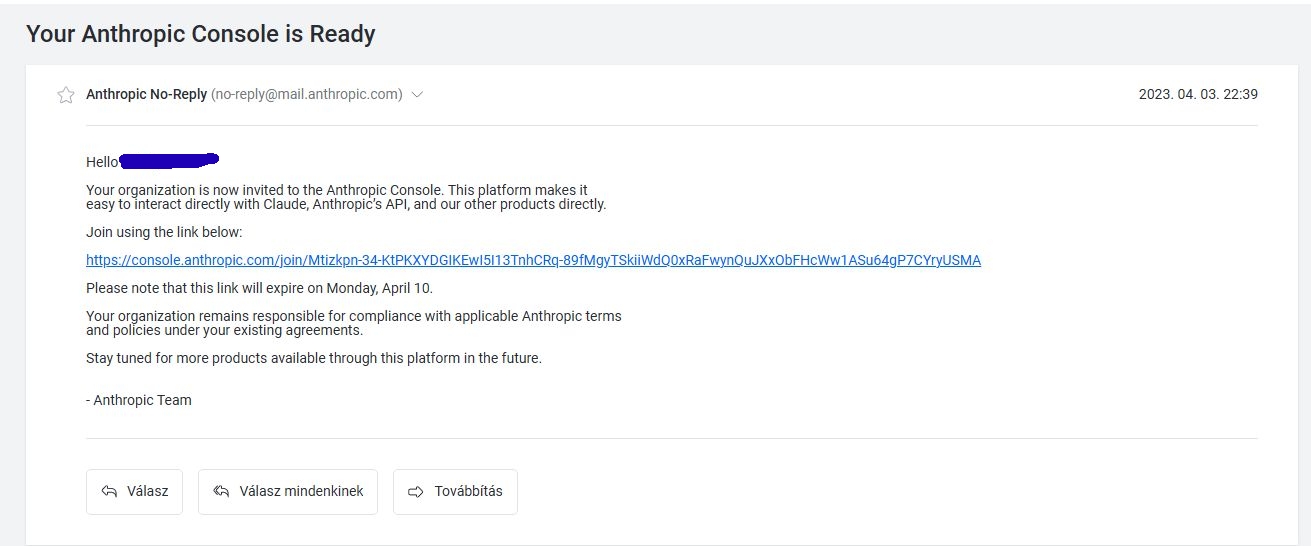Image resolution: width=1311 pixels, height=546 pixels.
Task: Expand sender details chevron next to no-reply address
Action: (417, 95)
